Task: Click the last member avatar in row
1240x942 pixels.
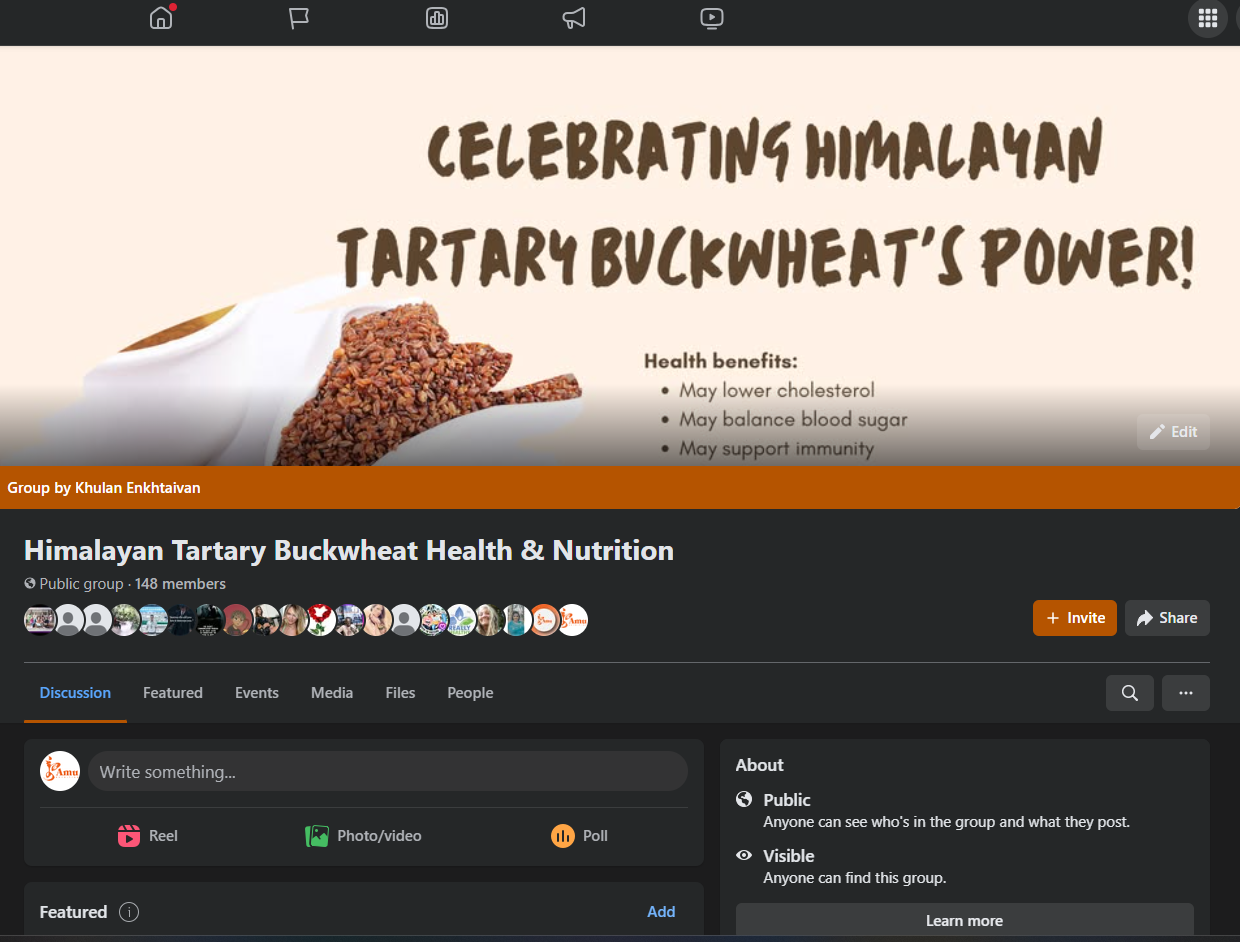Action: pyautogui.click(x=573, y=620)
